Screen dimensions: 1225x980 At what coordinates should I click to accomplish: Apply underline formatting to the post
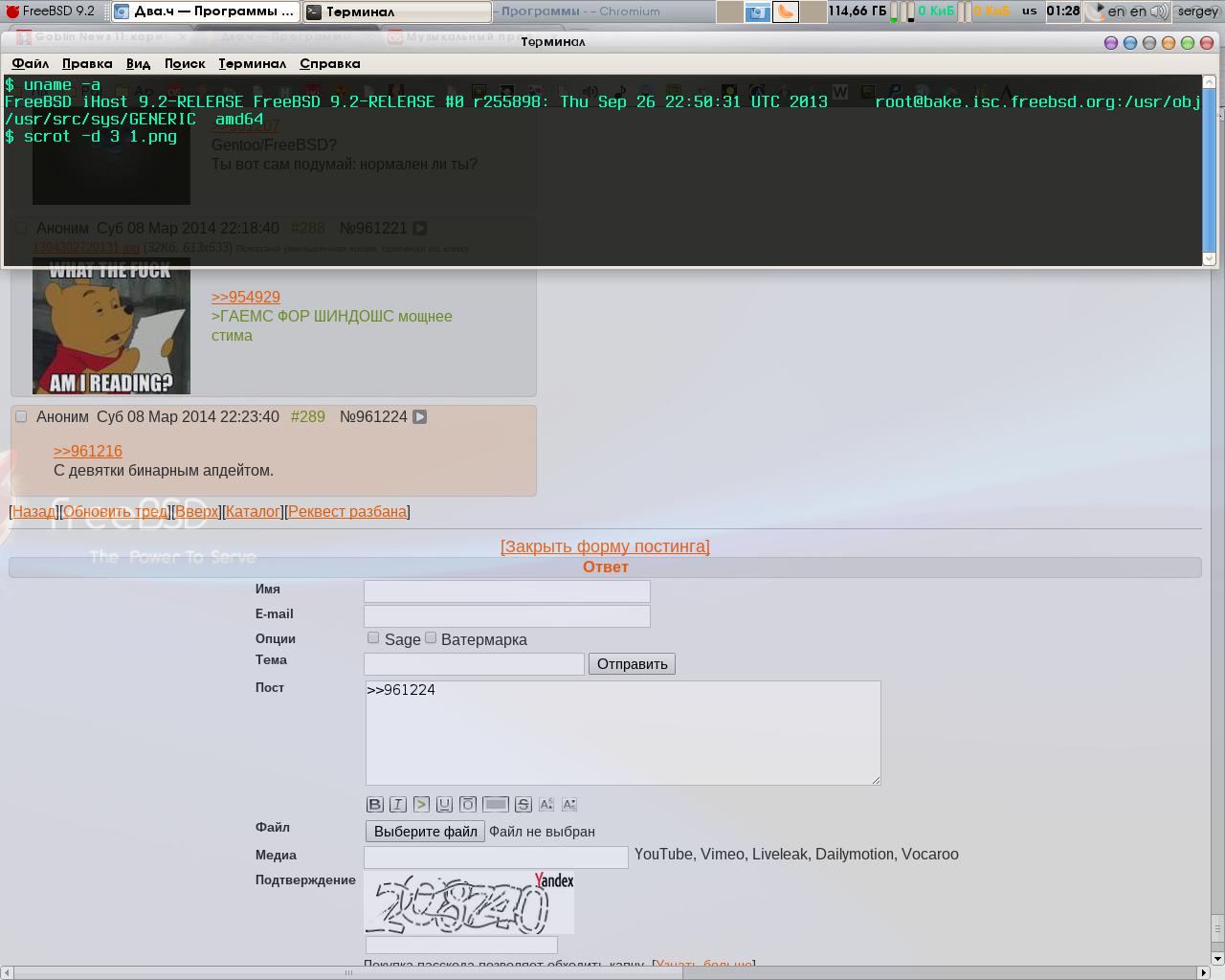444,805
